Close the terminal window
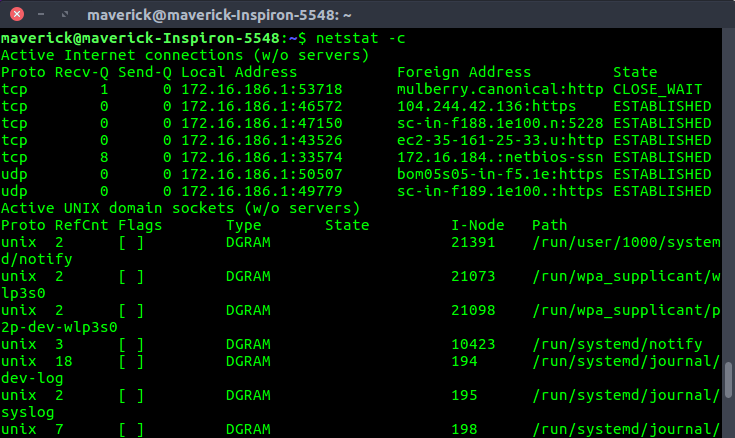The width and height of the screenshot is (735, 438). [x=15, y=15]
